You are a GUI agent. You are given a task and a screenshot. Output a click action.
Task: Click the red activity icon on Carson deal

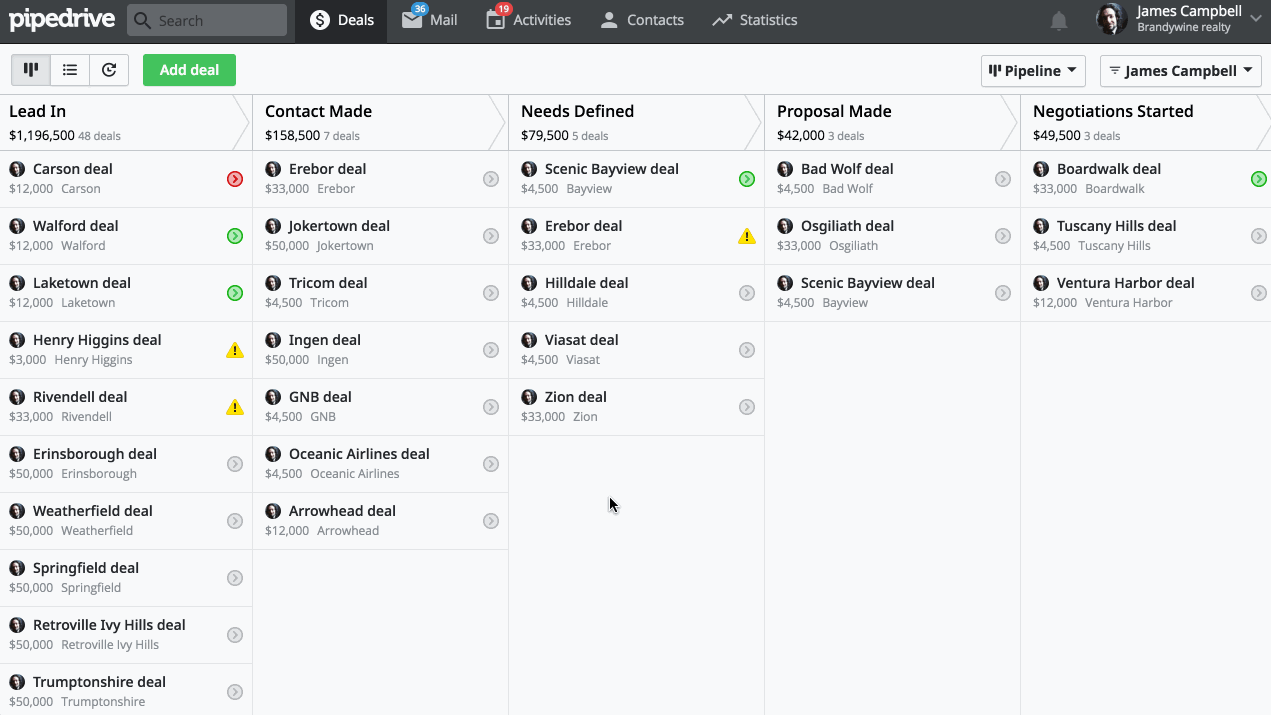pos(235,179)
